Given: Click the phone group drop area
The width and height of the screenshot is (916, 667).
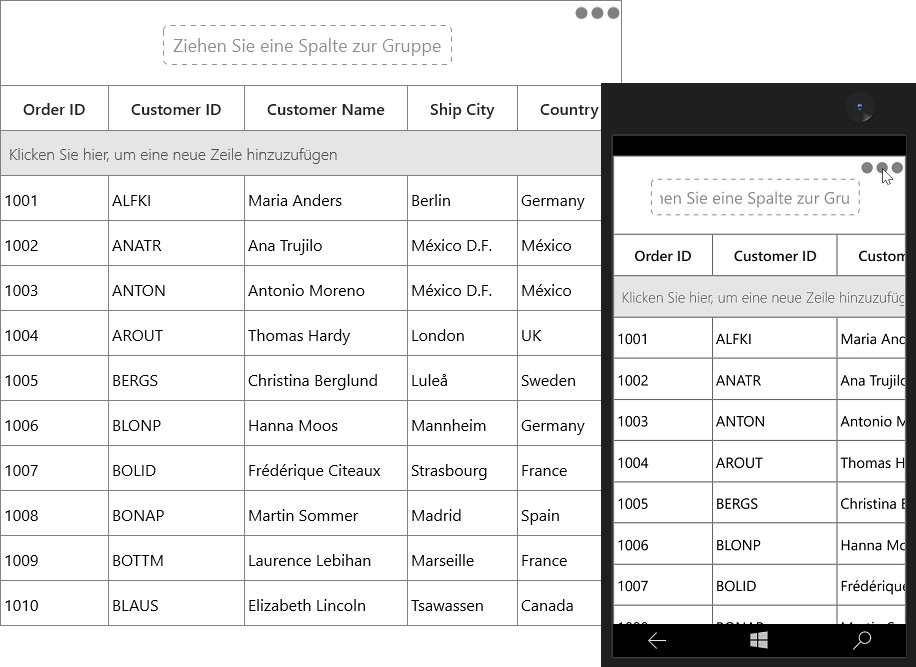Looking at the screenshot, I should click(x=755, y=198).
